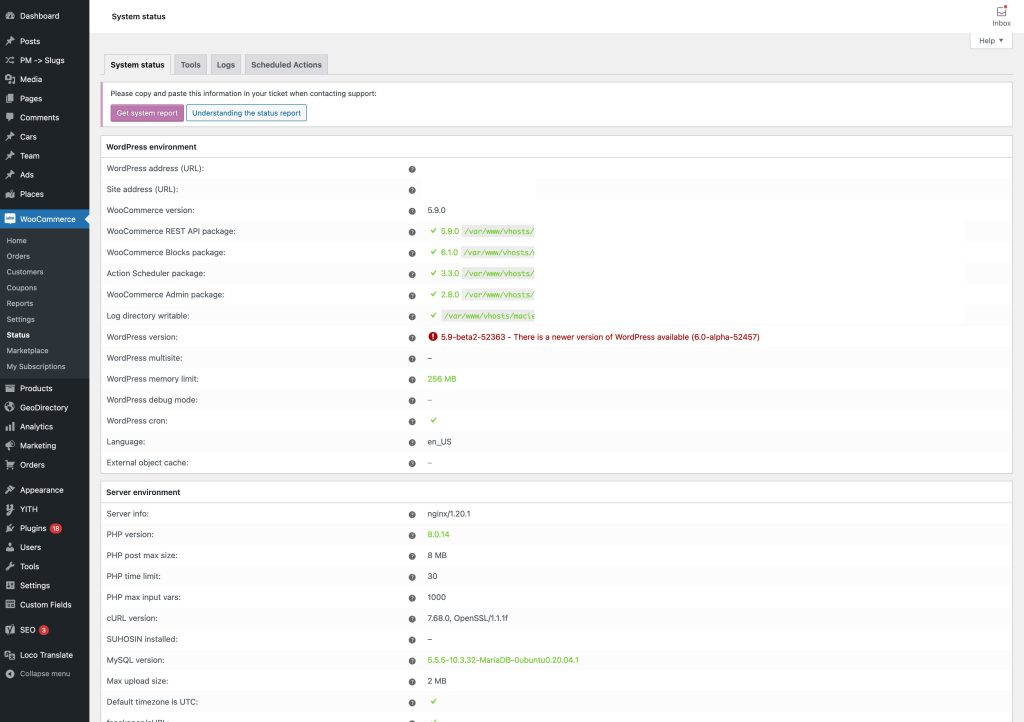Click help icon beside Language row
Viewport: 1024px width, 722px height.
(412, 442)
